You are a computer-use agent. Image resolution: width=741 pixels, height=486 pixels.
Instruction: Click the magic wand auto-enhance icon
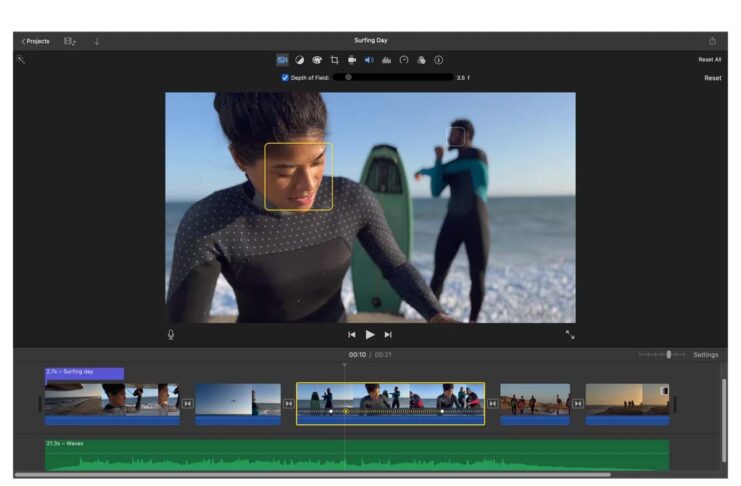pos(21,60)
